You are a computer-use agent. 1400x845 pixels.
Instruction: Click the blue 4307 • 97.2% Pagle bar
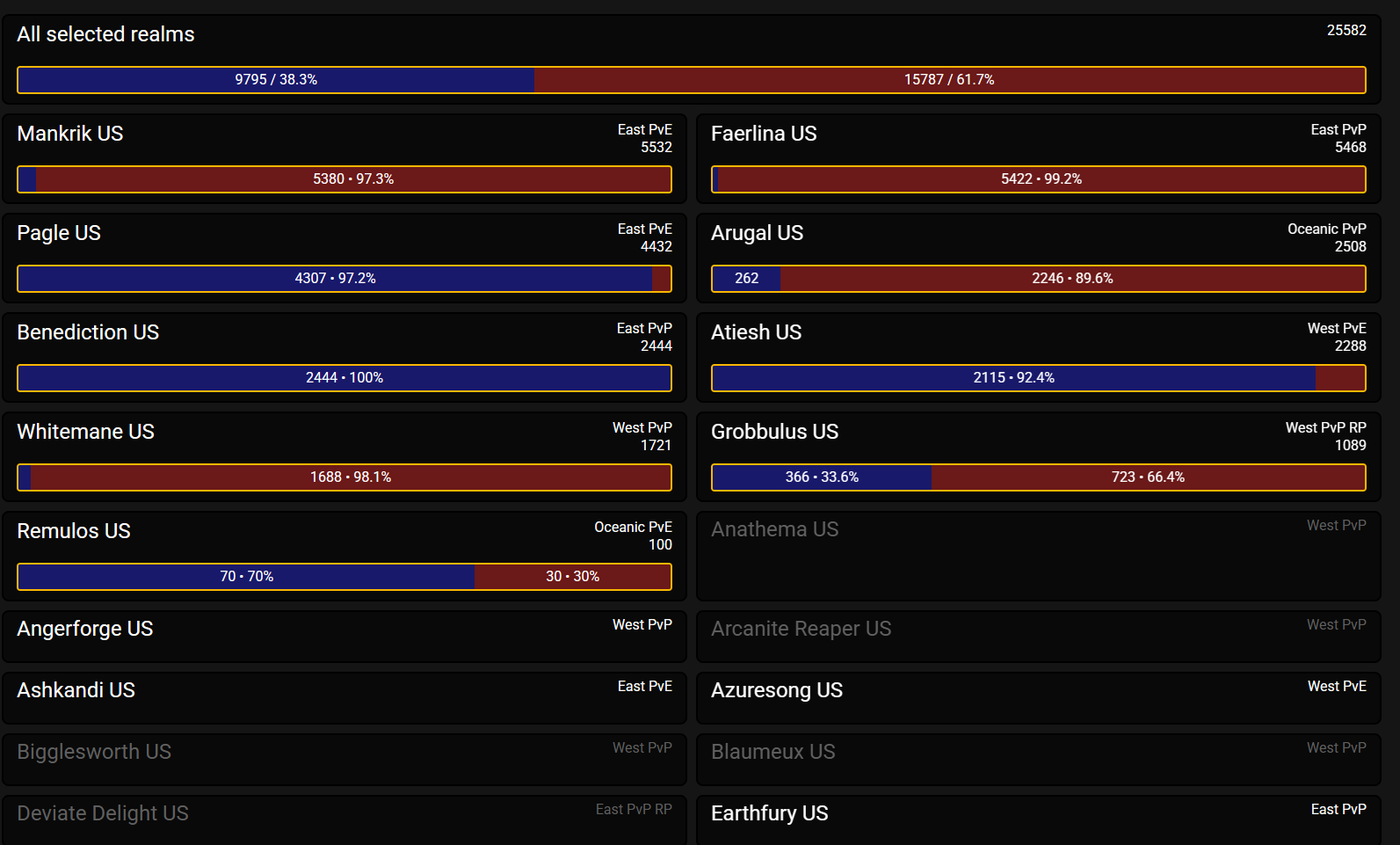(x=335, y=279)
